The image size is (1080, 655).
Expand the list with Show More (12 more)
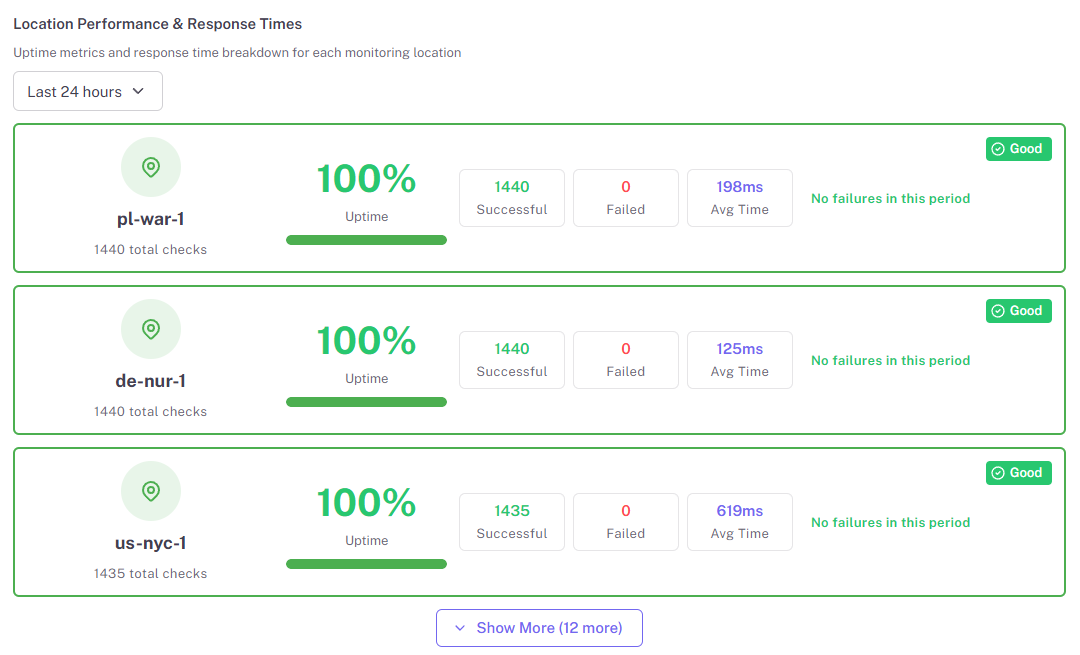click(x=539, y=628)
